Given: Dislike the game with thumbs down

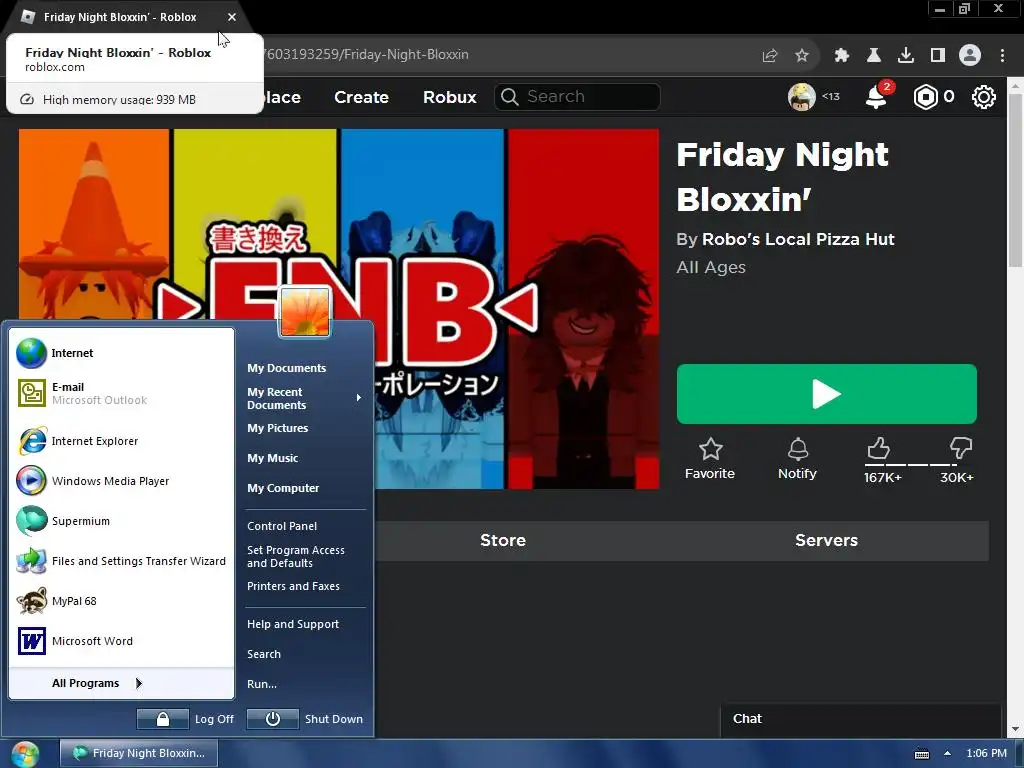Looking at the screenshot, I should click(961, 449).
